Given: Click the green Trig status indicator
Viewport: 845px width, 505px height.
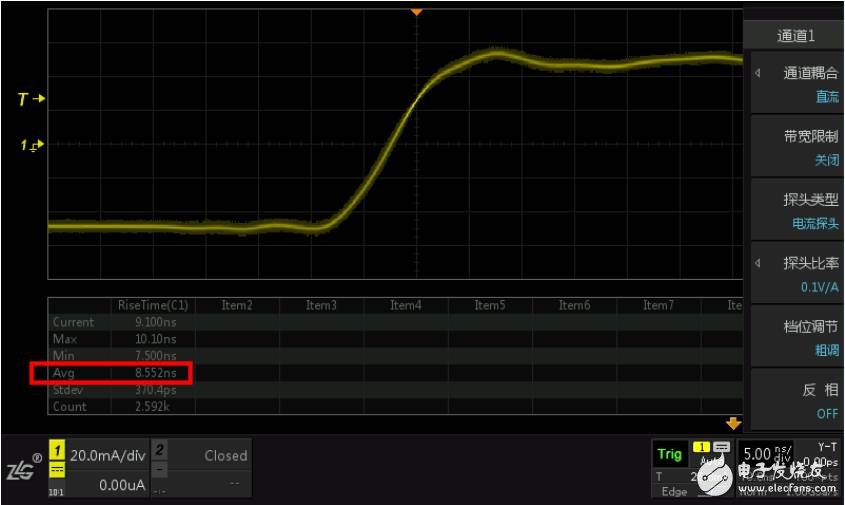Looking at the screenshot, I should (669, 454).
